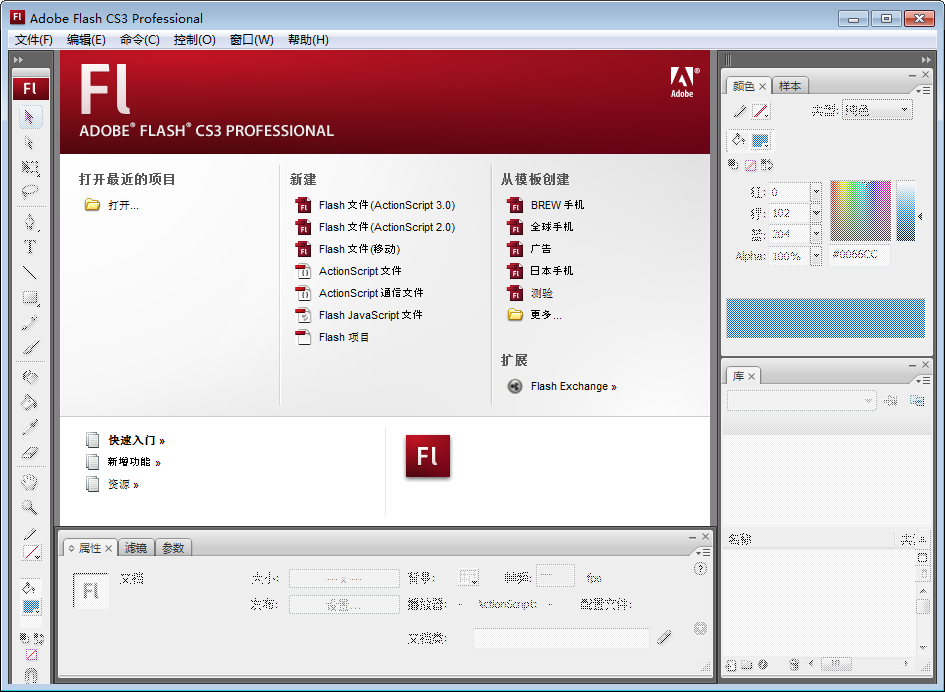Open the Properties panel options menu
The height and width of the screenshot is (692, 945).
[x=703, y=552]
